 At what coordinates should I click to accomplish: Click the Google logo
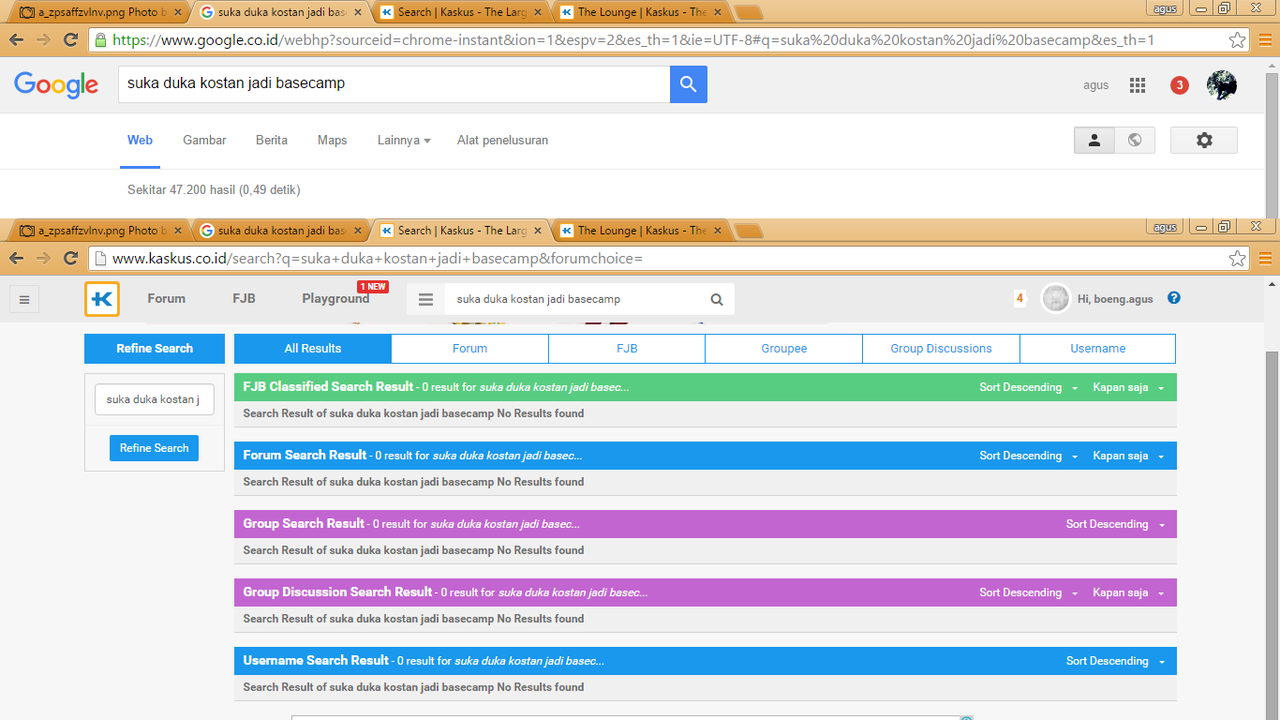[x=57, y=85]
